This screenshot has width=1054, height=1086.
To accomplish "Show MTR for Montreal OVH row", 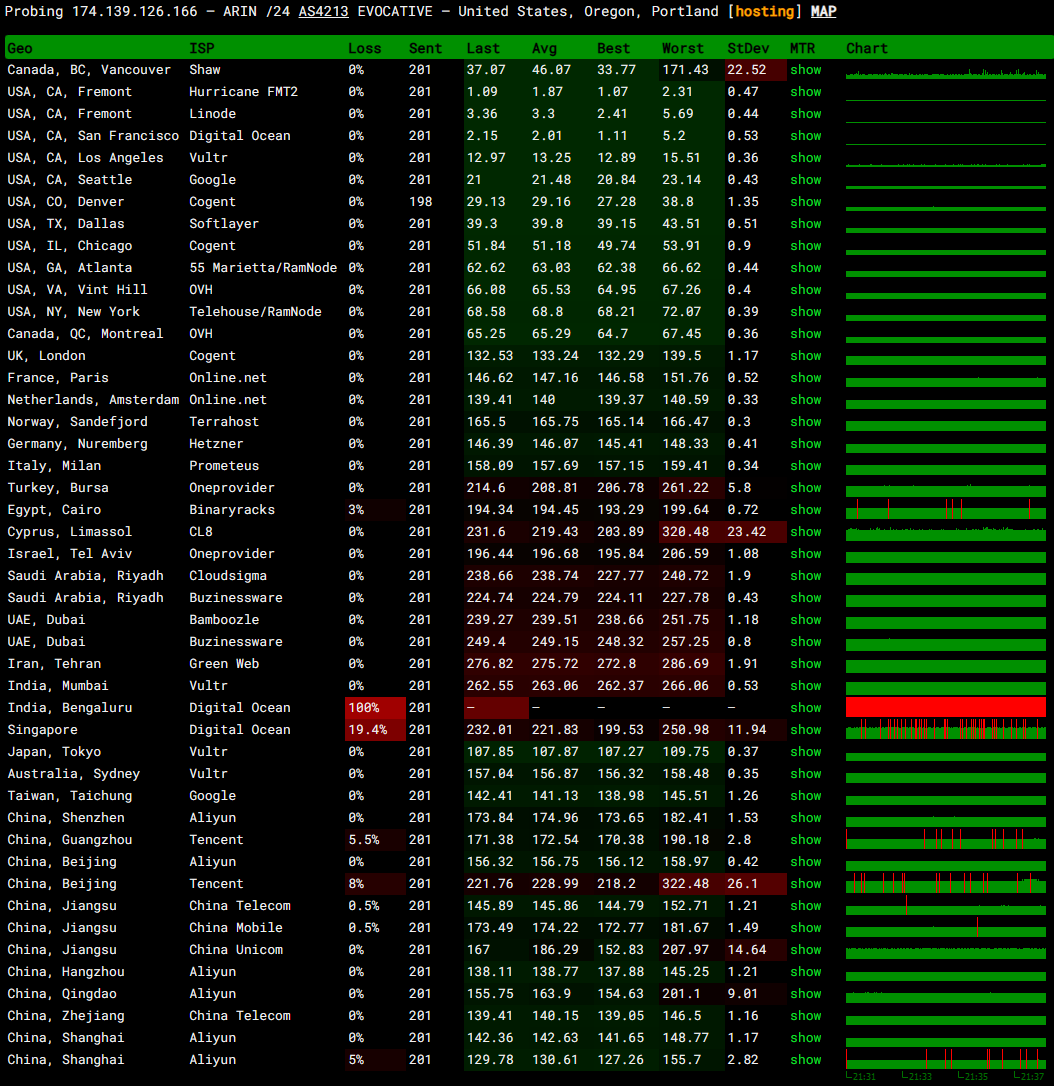I will coord(806,334).
